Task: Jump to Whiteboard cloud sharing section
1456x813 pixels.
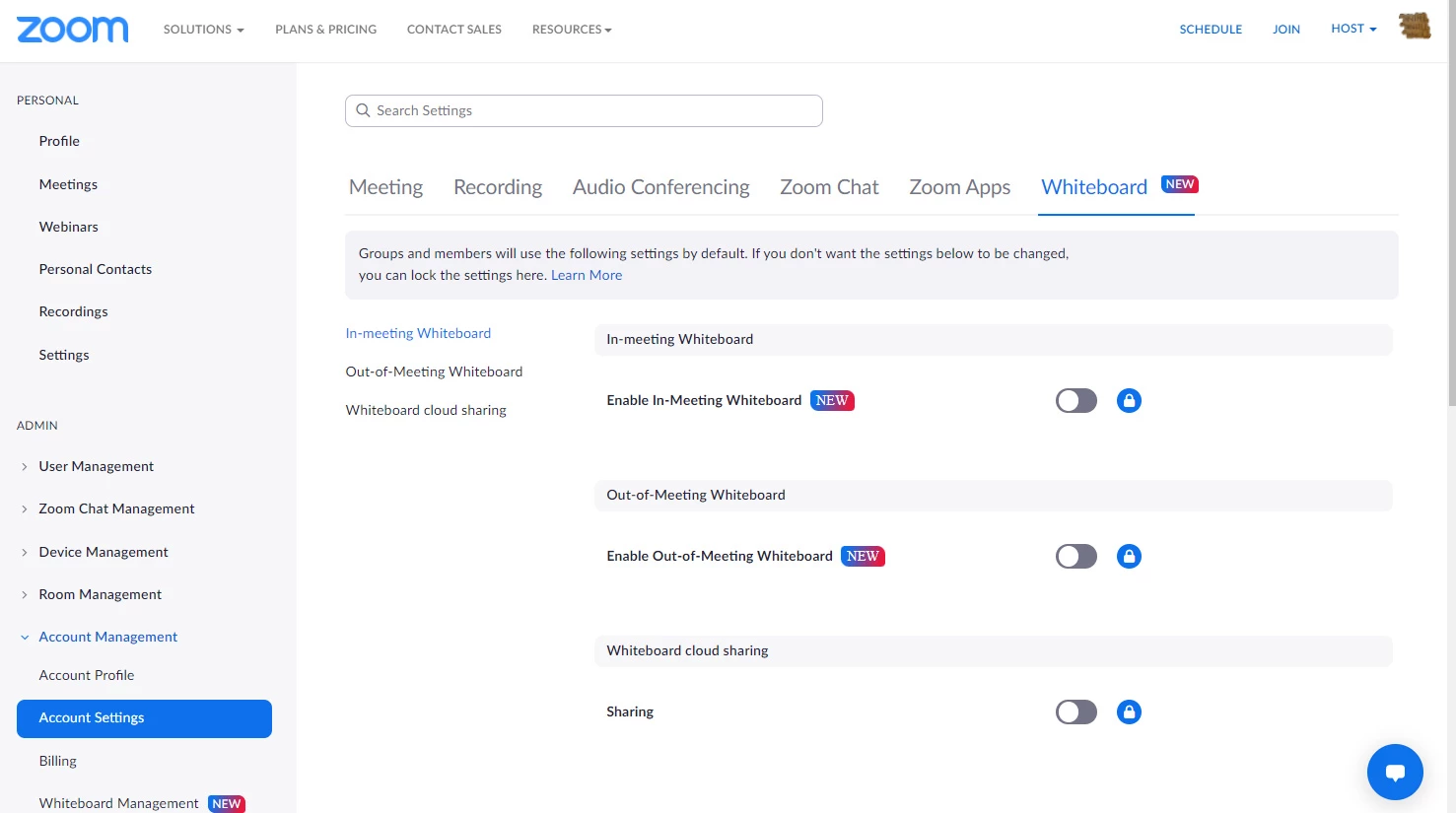Action: (426, 410)
